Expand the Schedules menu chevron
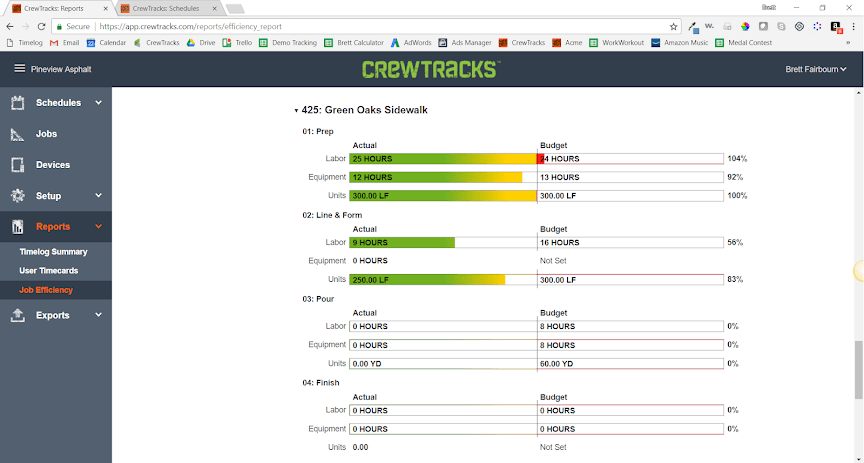The image size is (864, 463). click(98, 103)
